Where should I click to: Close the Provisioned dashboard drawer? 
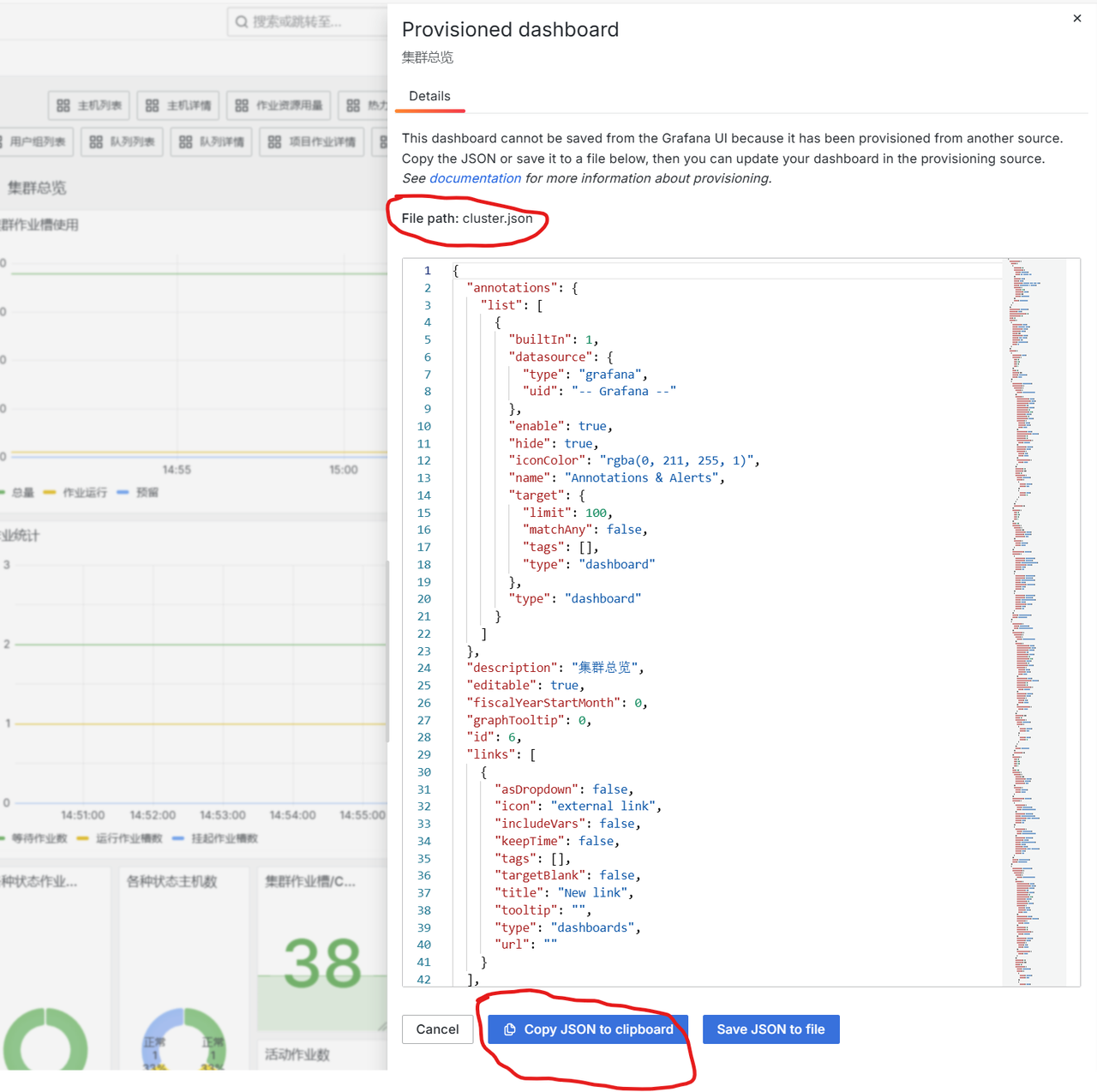[x=1077, y=18]
